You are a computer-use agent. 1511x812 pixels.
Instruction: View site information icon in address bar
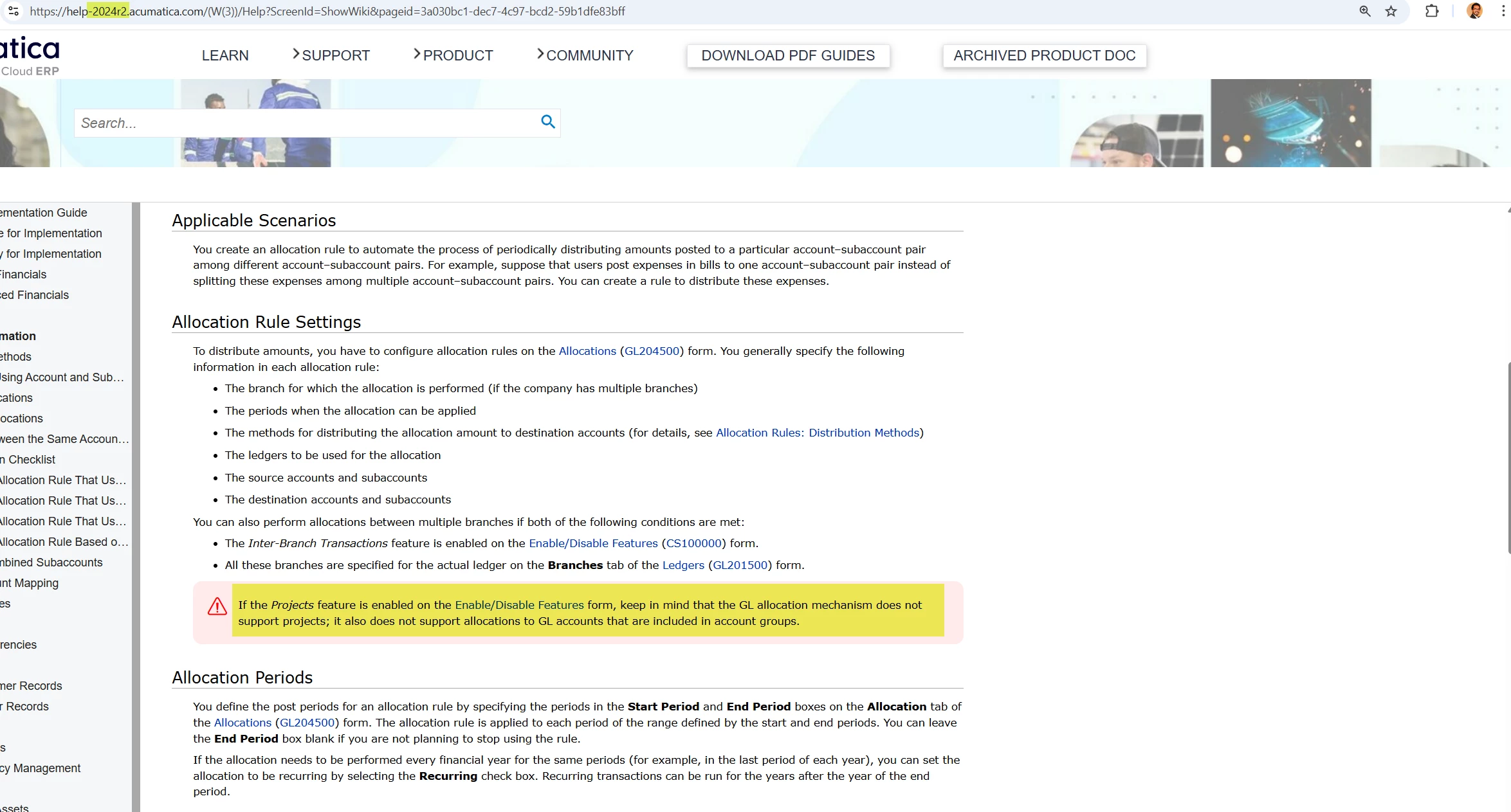click(14, 12)
